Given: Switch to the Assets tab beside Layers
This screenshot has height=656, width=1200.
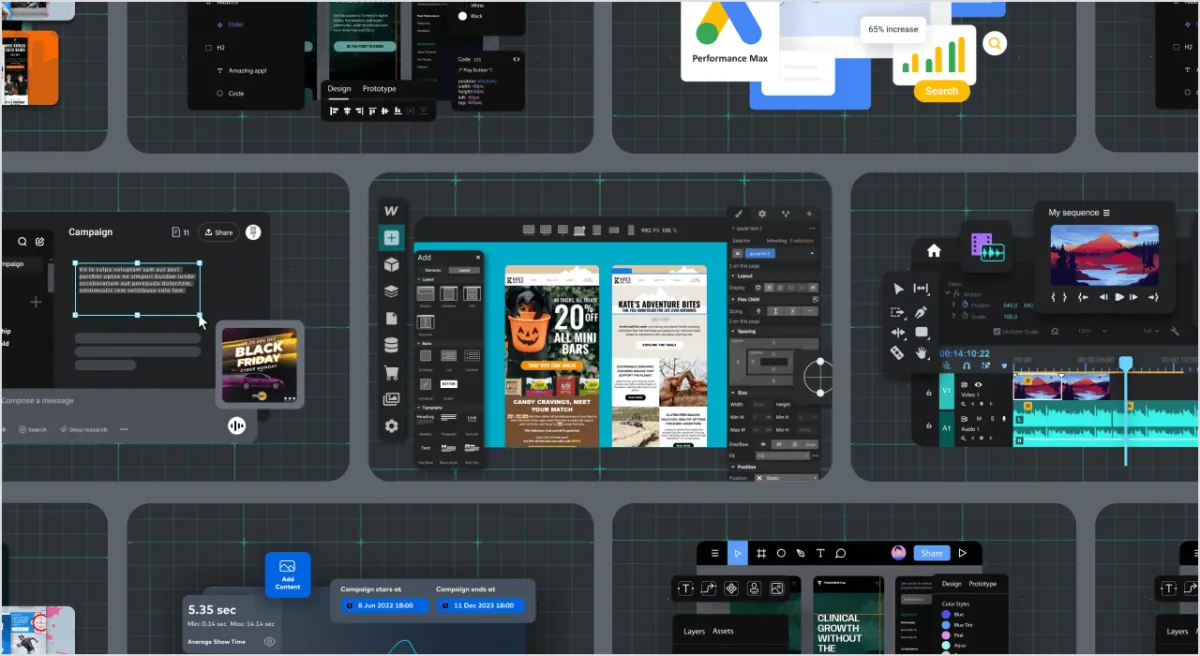Looking at the screenshot, I should pos(722,631).
